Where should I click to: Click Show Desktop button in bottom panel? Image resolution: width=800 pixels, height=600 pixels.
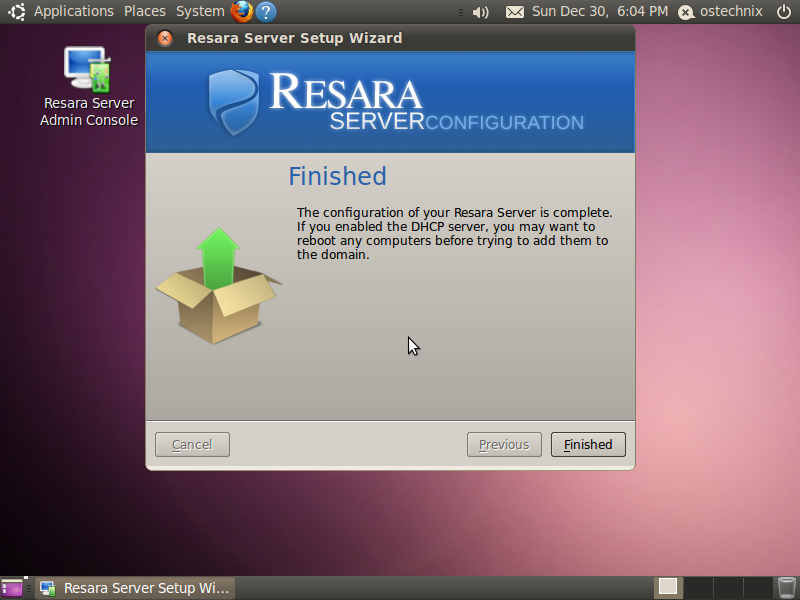[x=12, y=588]
